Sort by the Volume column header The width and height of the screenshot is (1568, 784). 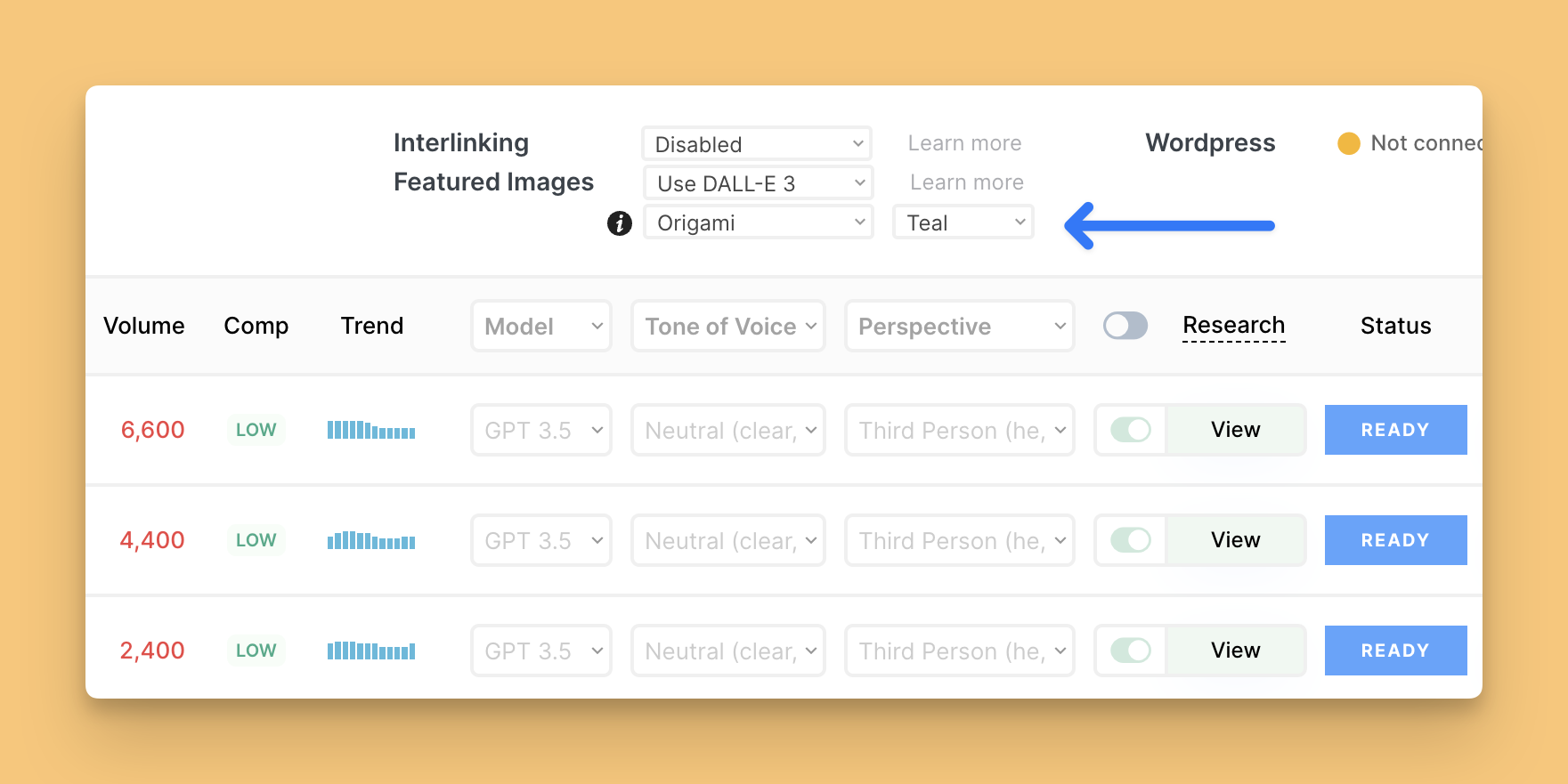pyautogui.click(x=144, y=326)
